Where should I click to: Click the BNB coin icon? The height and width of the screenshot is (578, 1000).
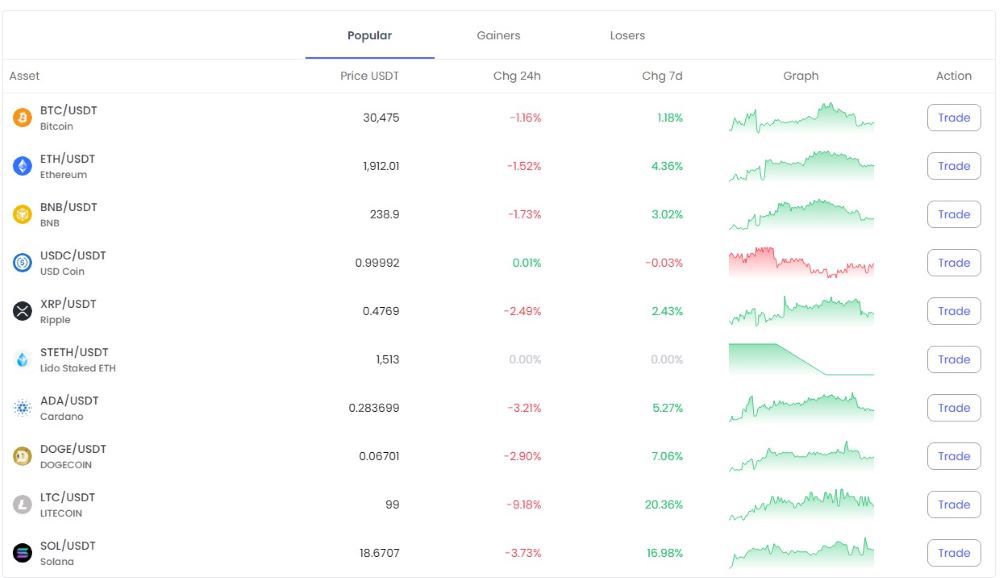pyautogui.click(x=22, y=214)
